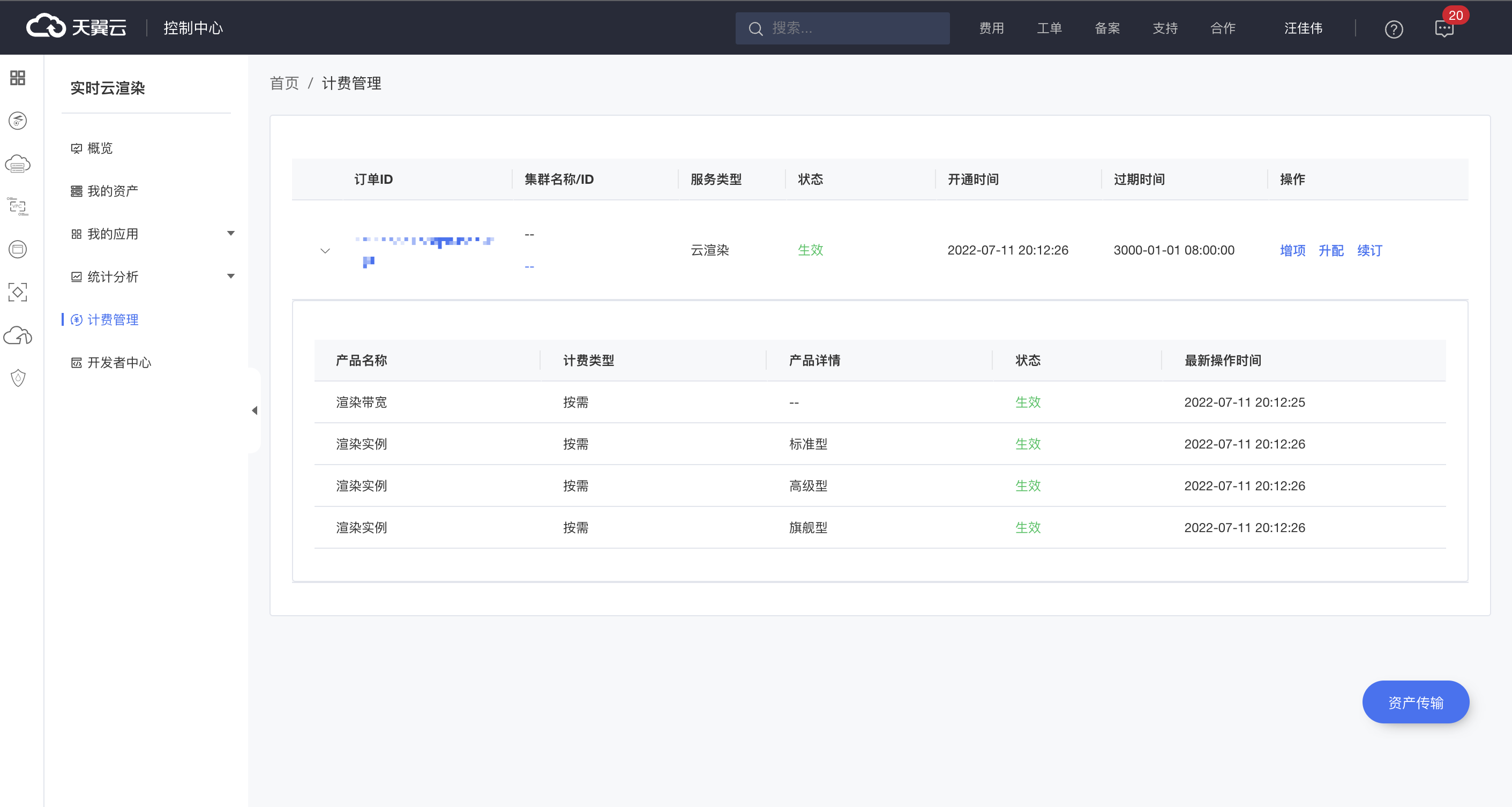Select 统计分析 menu item
This screenshot has height=807, width=1512.
coord(113,277)
